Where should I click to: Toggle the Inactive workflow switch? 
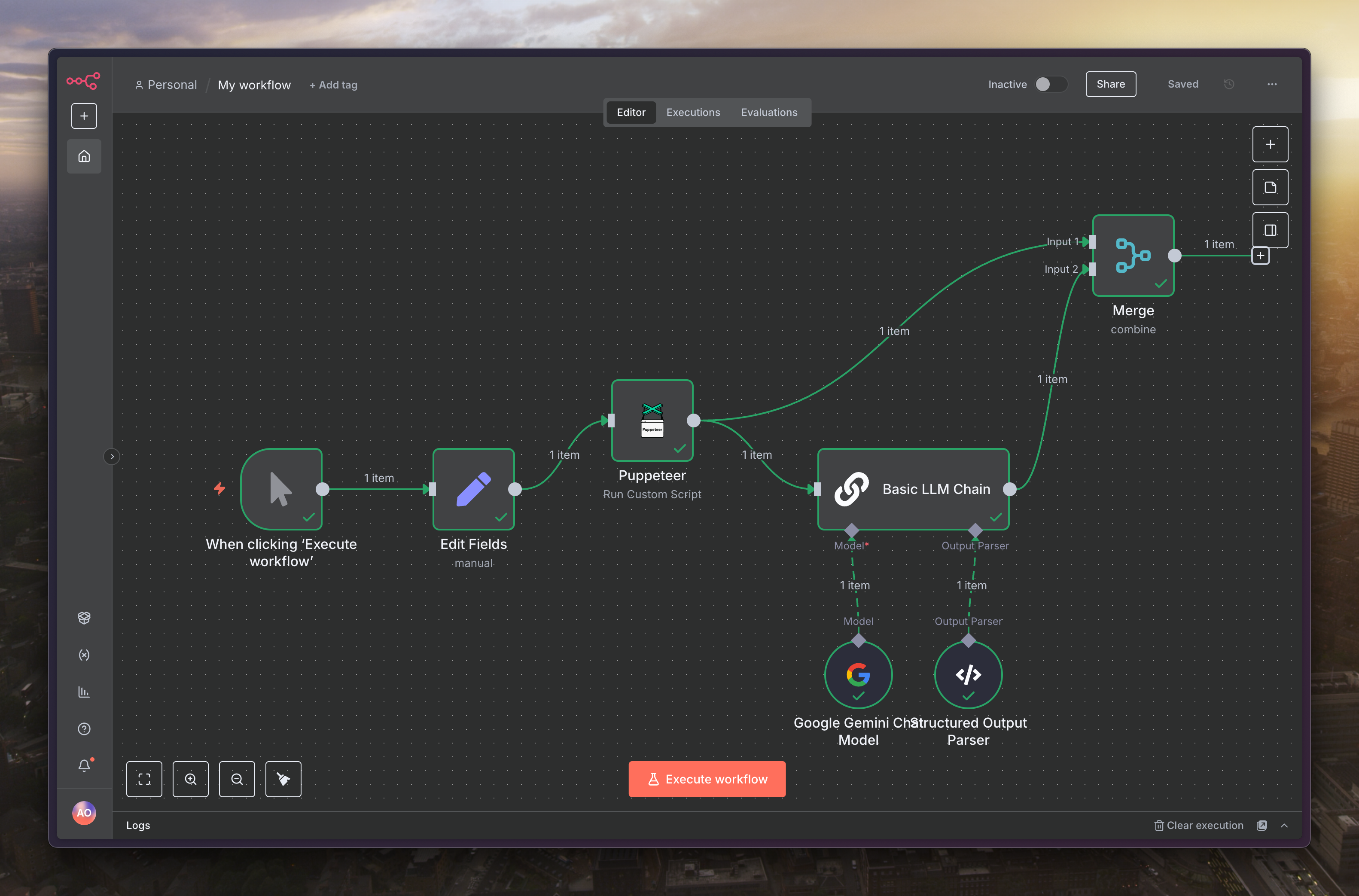[x=1051, y=84]
